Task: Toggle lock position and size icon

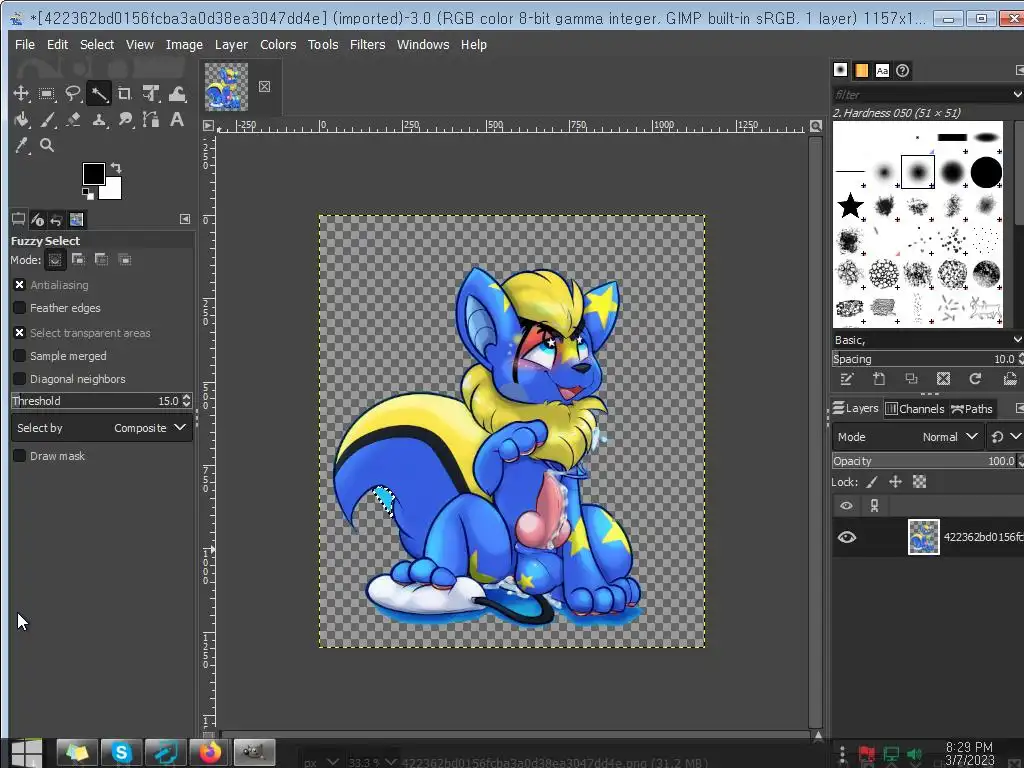Action: [x=895, y=482]
